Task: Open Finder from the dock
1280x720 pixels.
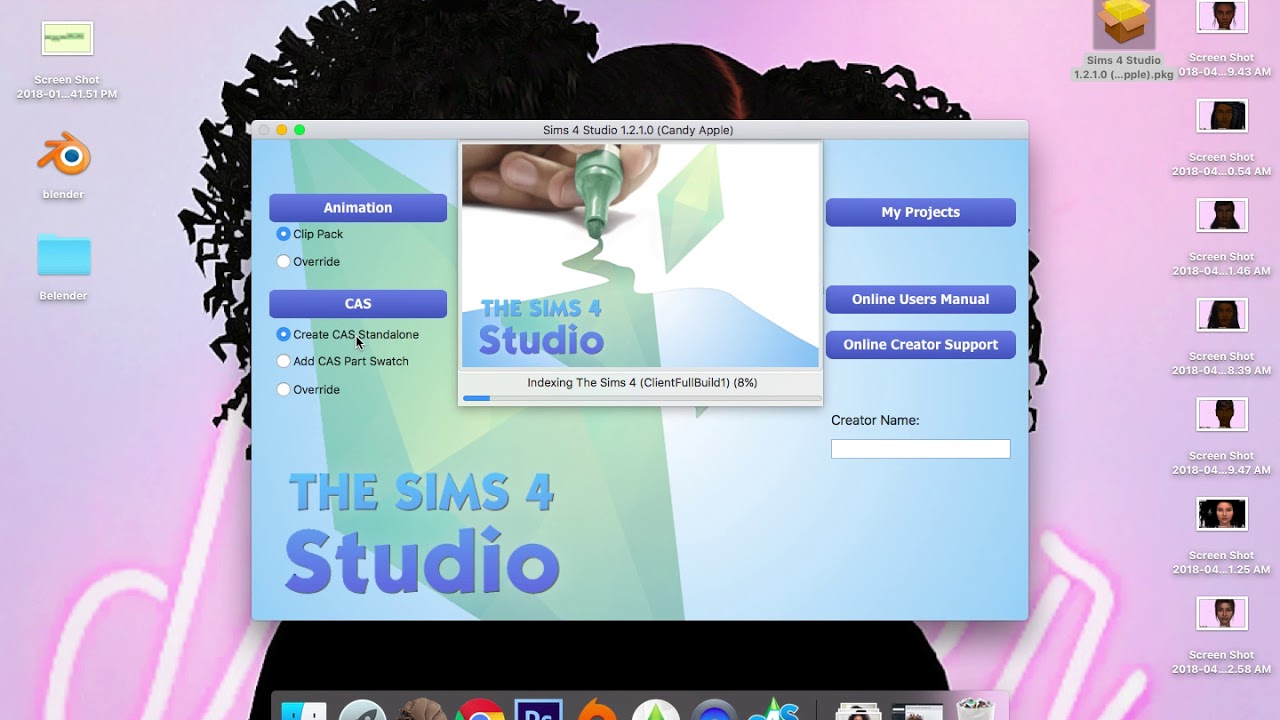Action: point(304,710)
